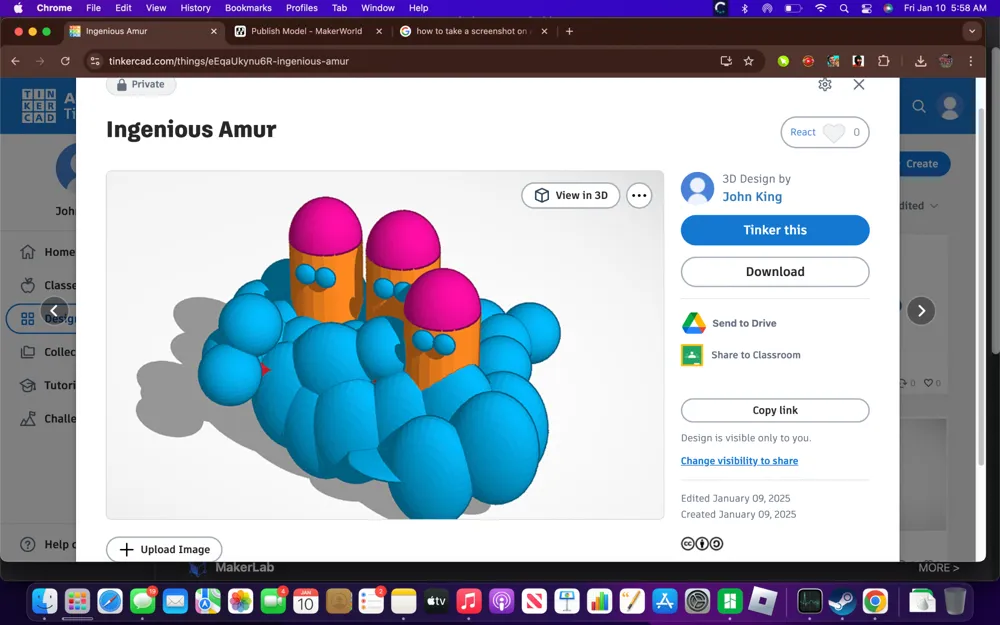Click the 3D model preview image
The height and width of the screenshot is (625, 1000).
point(385,345)
